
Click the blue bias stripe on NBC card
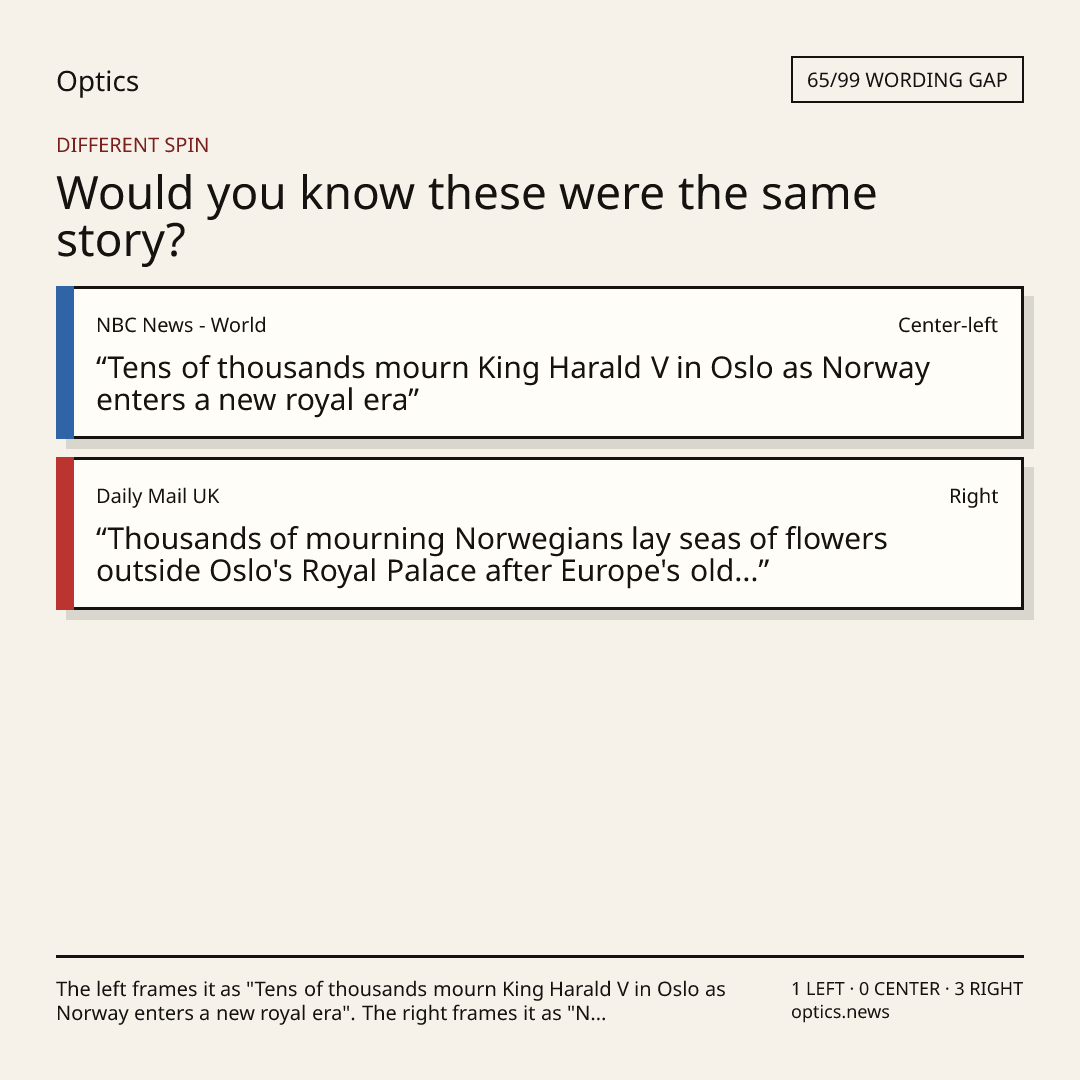(x=65, y=362)
